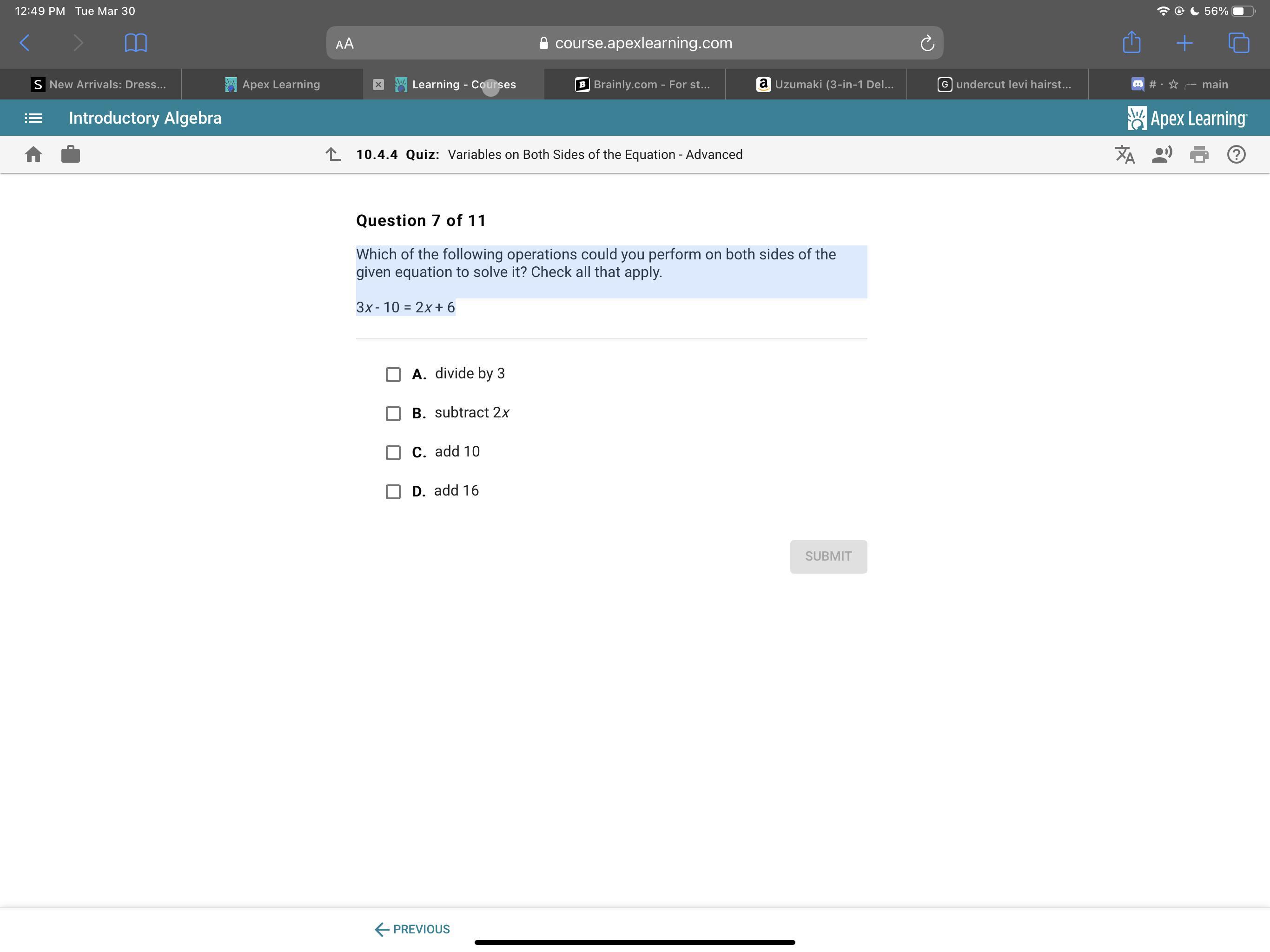This screenshot has height=952, width=1270.
Task: Check answer C add 10
Action: pos(393,453)
